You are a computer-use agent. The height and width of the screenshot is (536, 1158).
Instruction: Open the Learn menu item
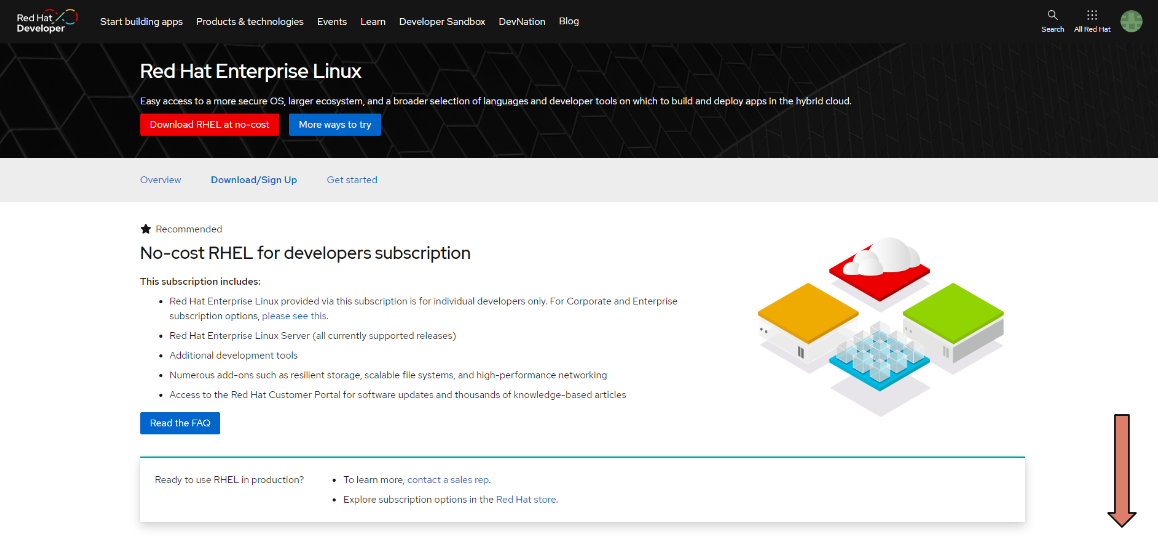click(x=373, y=21)
